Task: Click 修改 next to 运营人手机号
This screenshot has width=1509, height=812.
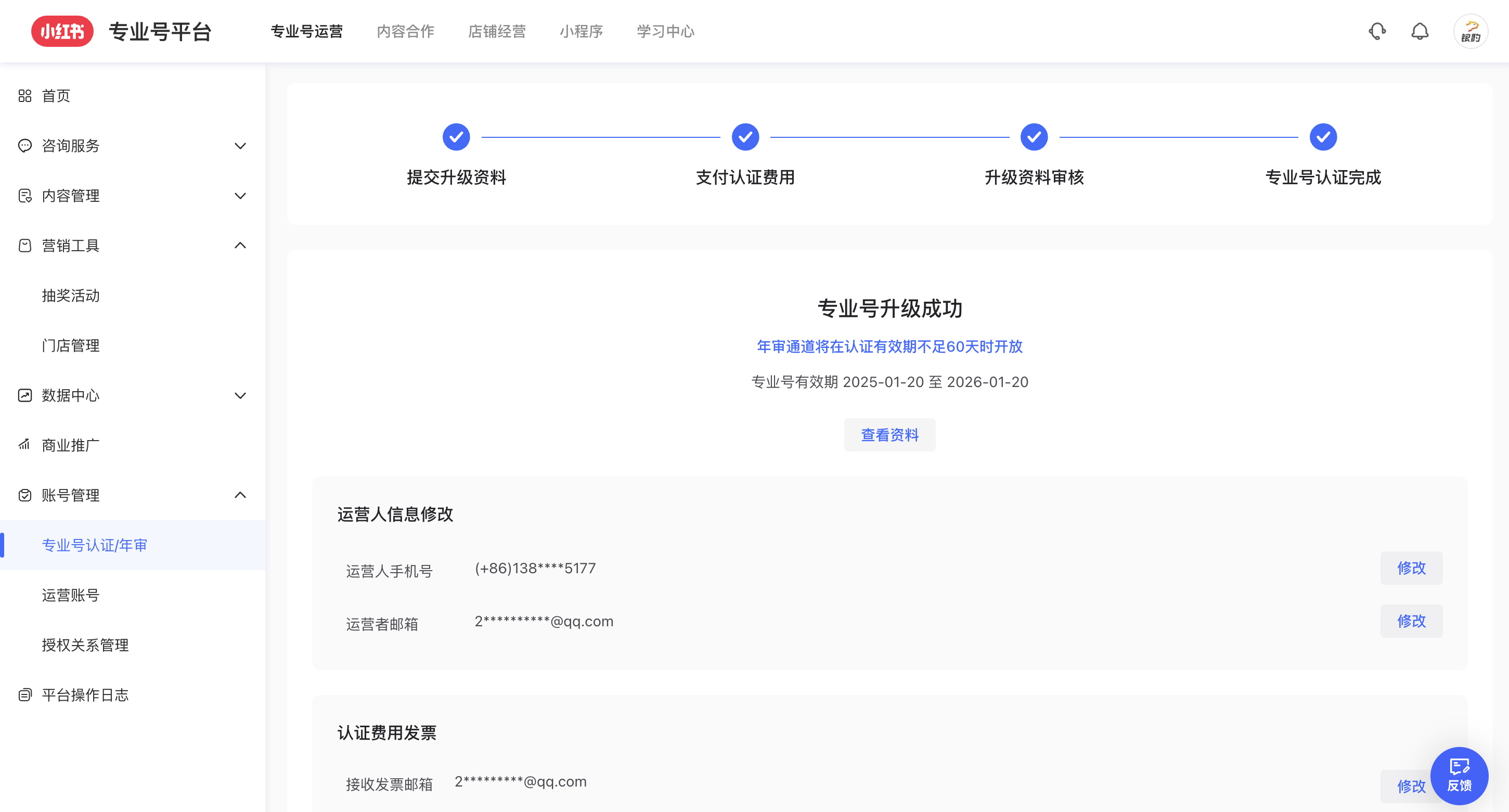Action: [1411, 568]
